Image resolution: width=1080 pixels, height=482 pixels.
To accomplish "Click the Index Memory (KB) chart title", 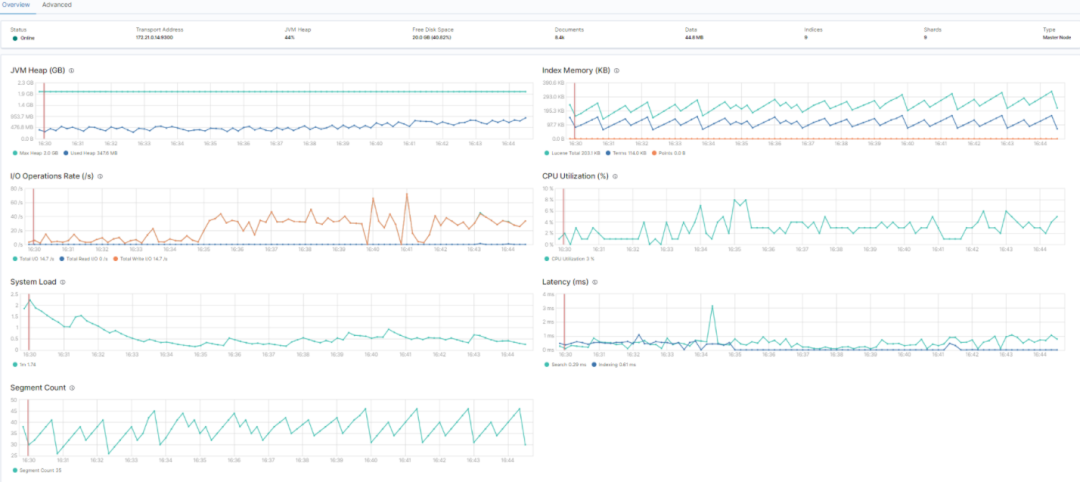I will coord(577,70).
